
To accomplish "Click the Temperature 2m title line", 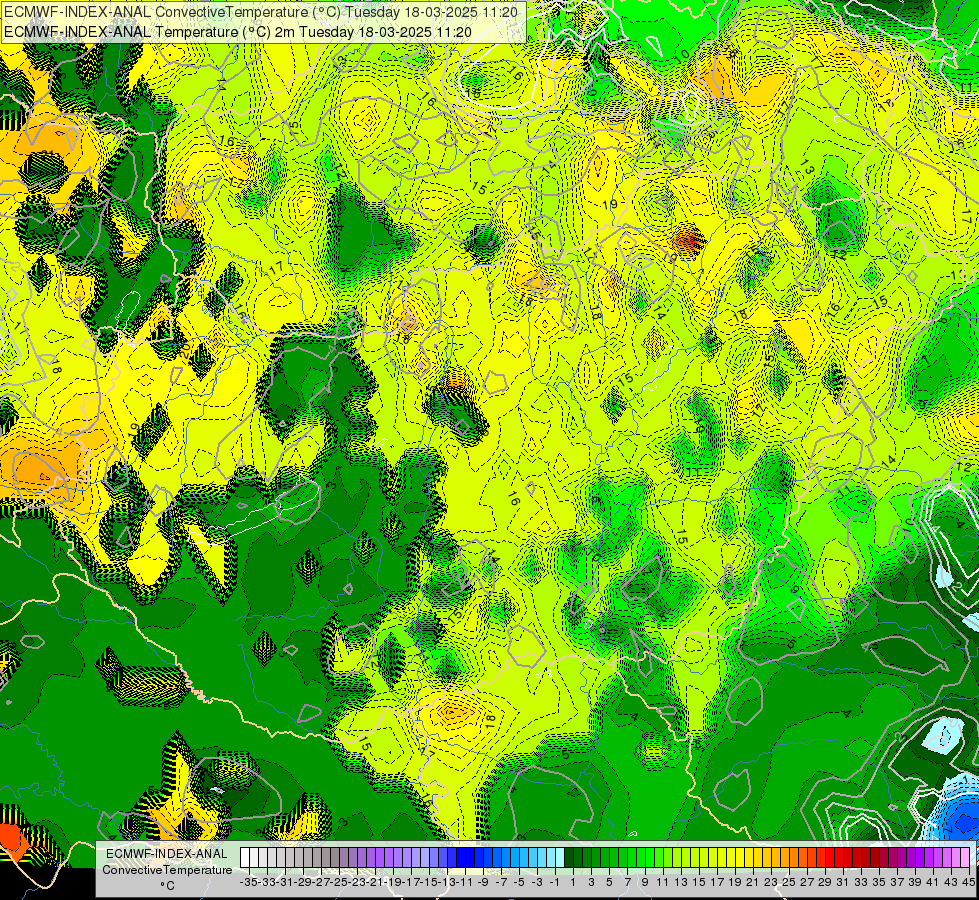I will (238, 32).
